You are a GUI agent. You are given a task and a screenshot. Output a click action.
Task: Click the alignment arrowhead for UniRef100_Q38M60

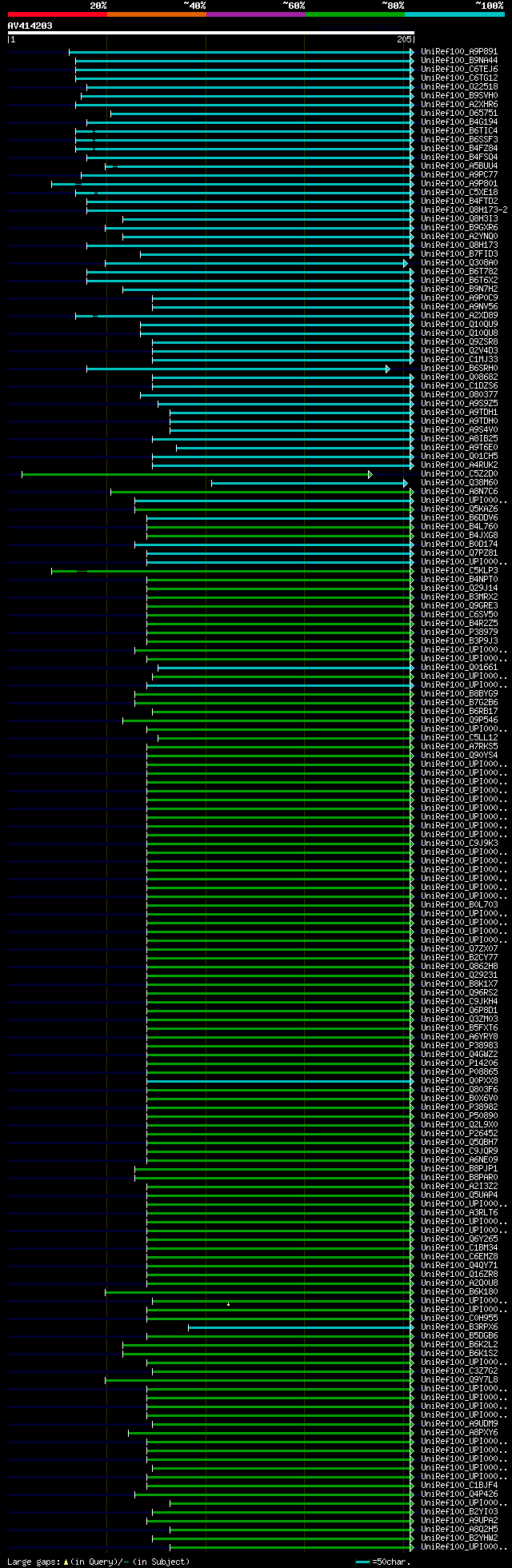click(406, 483)
